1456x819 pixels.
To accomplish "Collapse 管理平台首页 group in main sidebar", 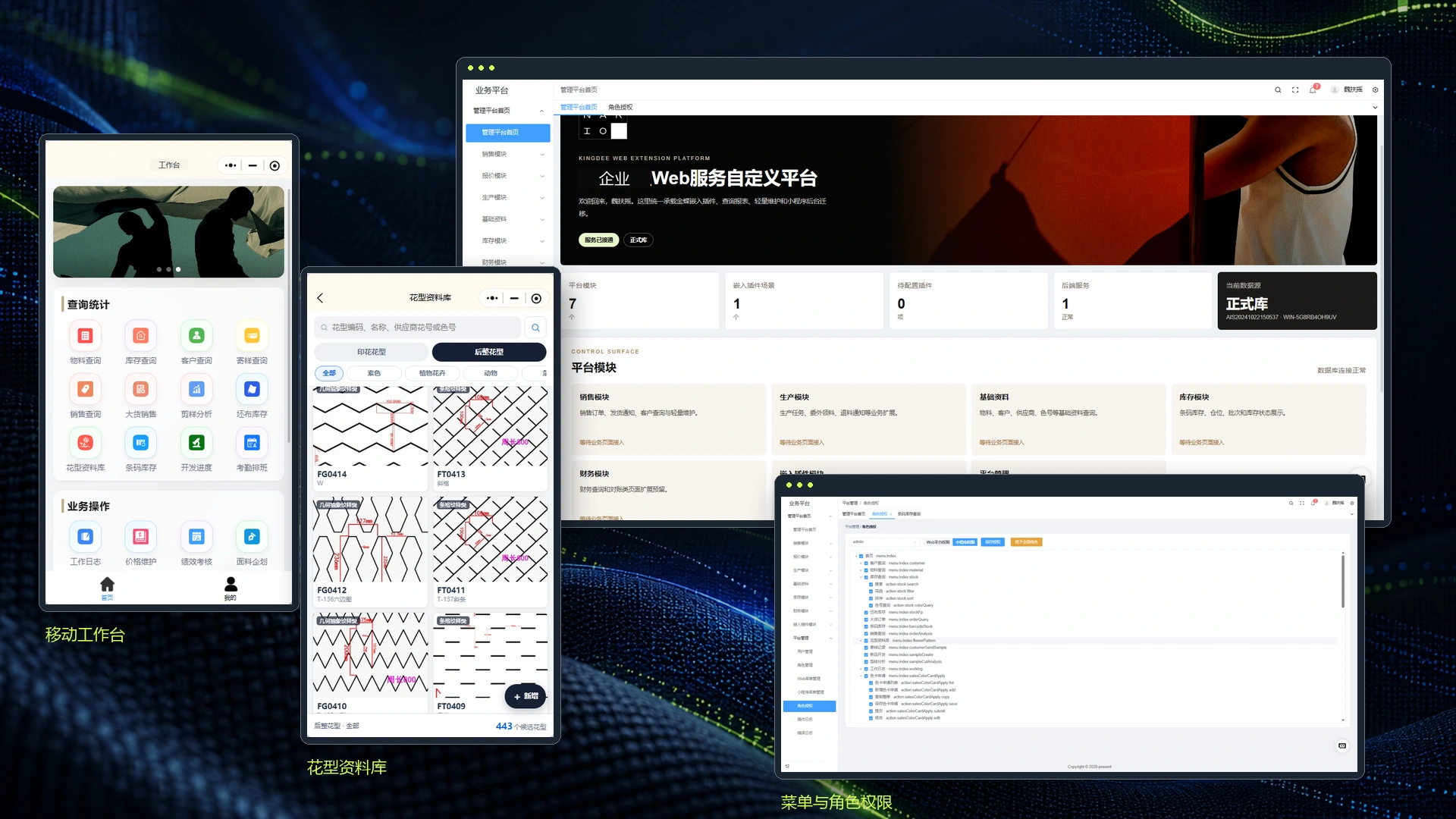I will coord(508,111).
